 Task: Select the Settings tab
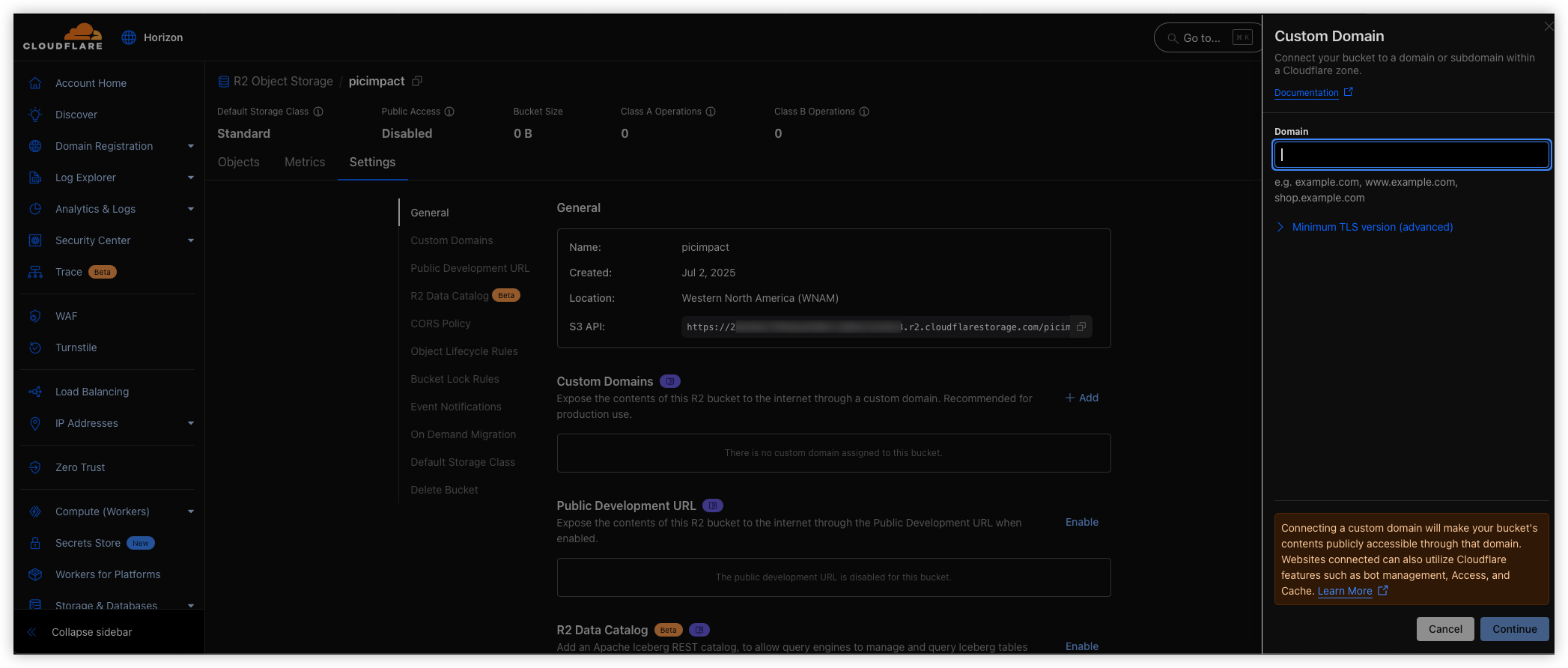point(372,162)
